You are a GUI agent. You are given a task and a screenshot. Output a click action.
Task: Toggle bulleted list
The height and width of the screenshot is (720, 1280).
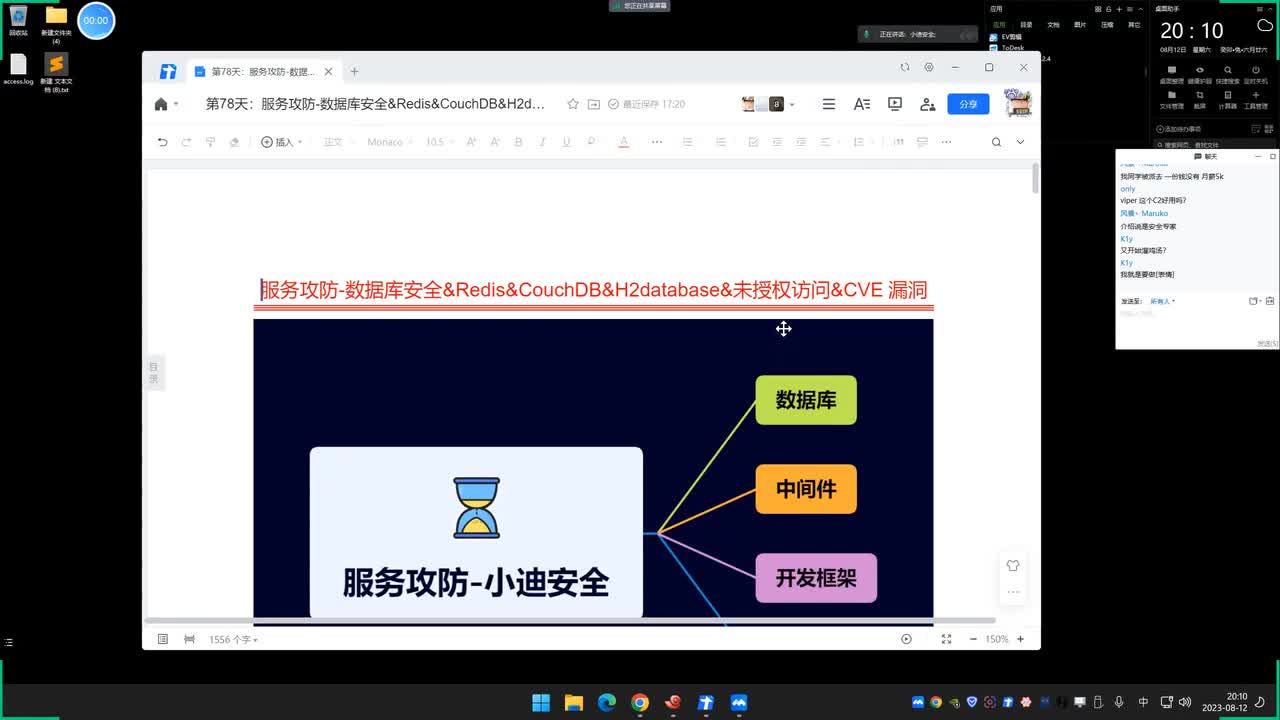click(687, 142)
